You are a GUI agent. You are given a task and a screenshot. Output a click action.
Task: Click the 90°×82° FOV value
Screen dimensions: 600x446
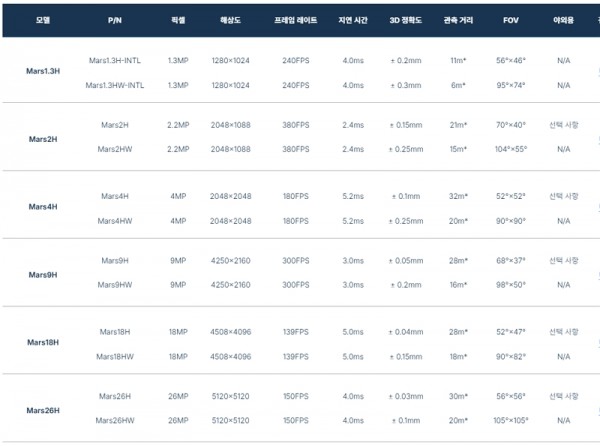(511, 357)
